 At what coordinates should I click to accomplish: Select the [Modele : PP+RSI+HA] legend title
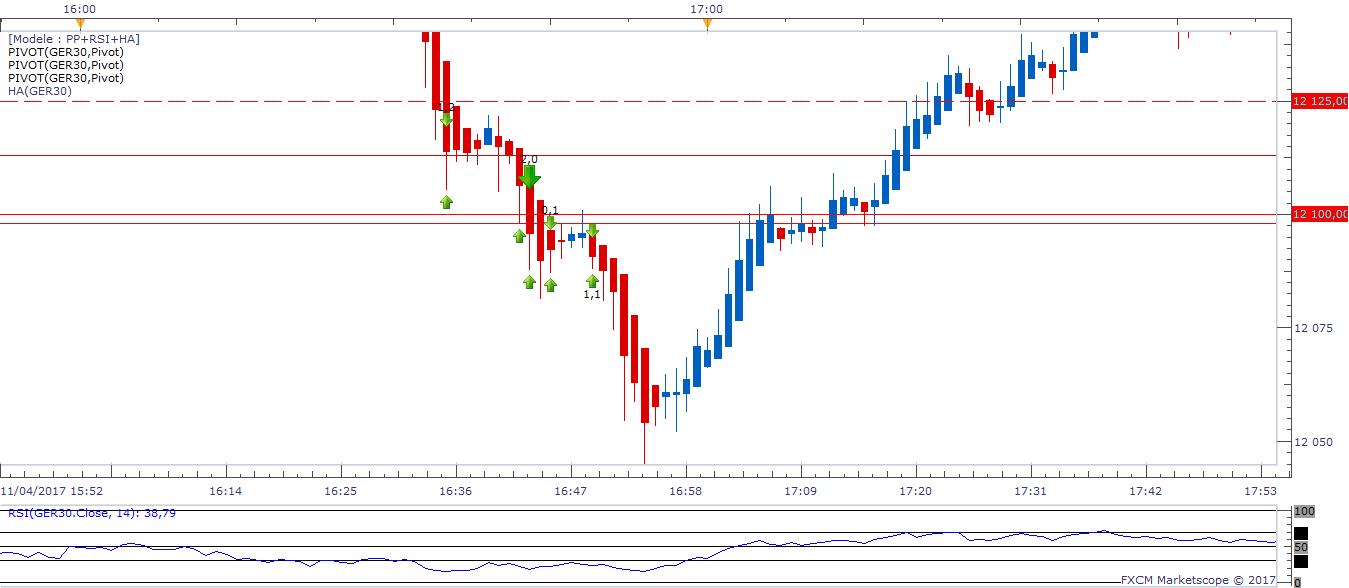tap(74, 39)
